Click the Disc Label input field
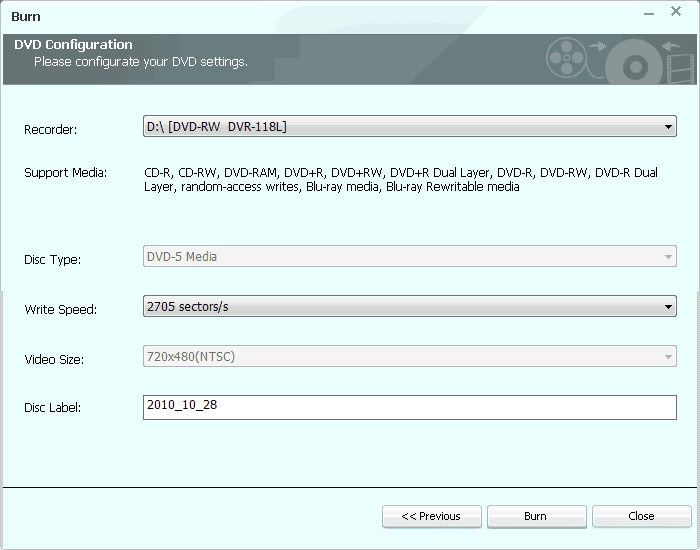 [x=409, y=407]
